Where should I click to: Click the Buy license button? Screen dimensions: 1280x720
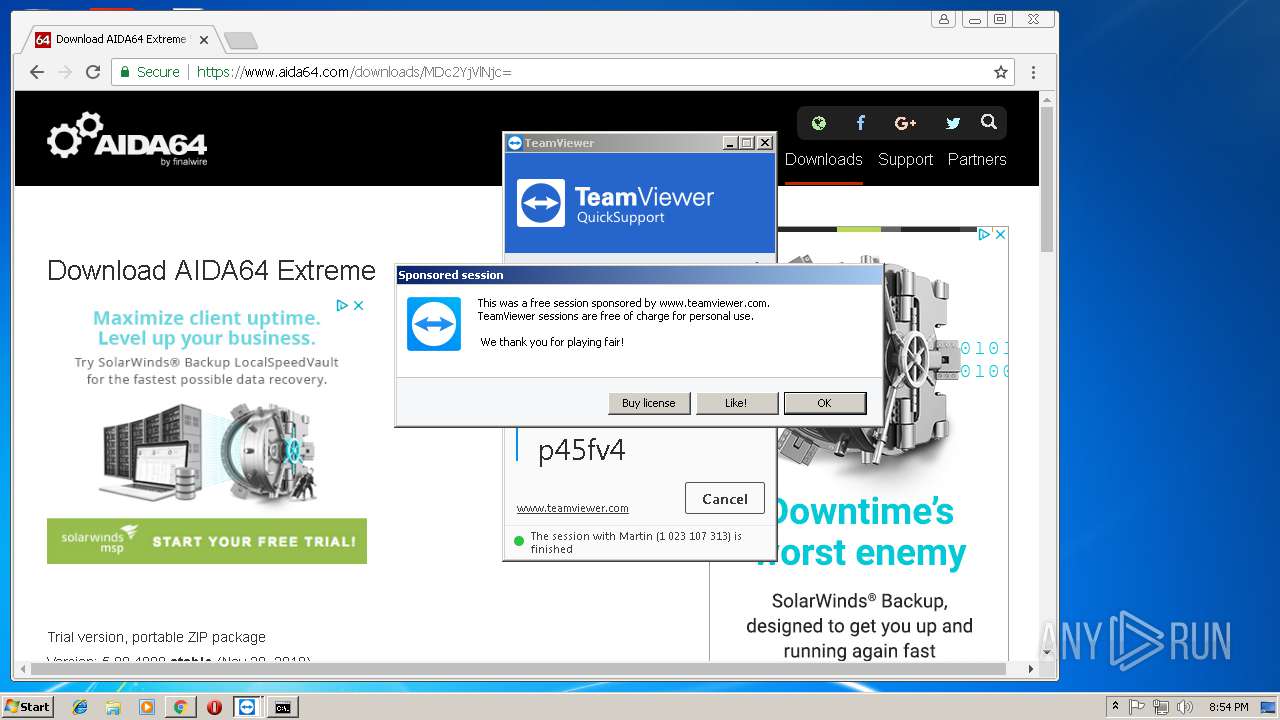[x=649, y=403]
